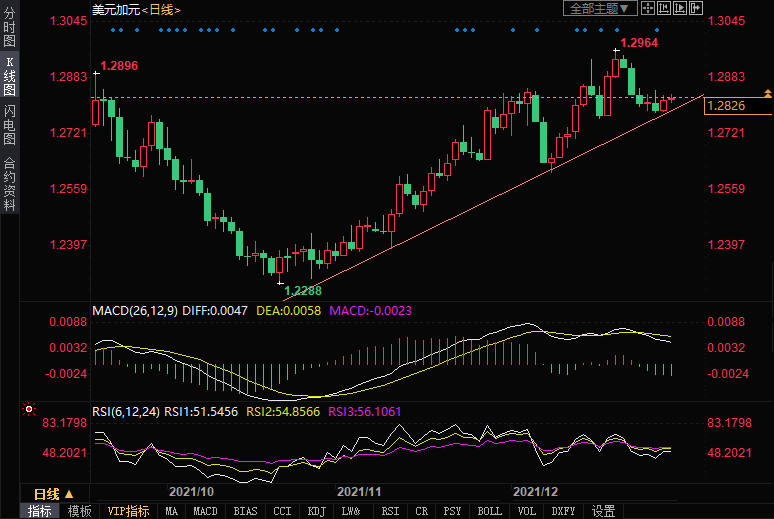Click the crosshair cursor icon in top toolbar
This screenshot has height=519, width=774.
click(647, 8)
